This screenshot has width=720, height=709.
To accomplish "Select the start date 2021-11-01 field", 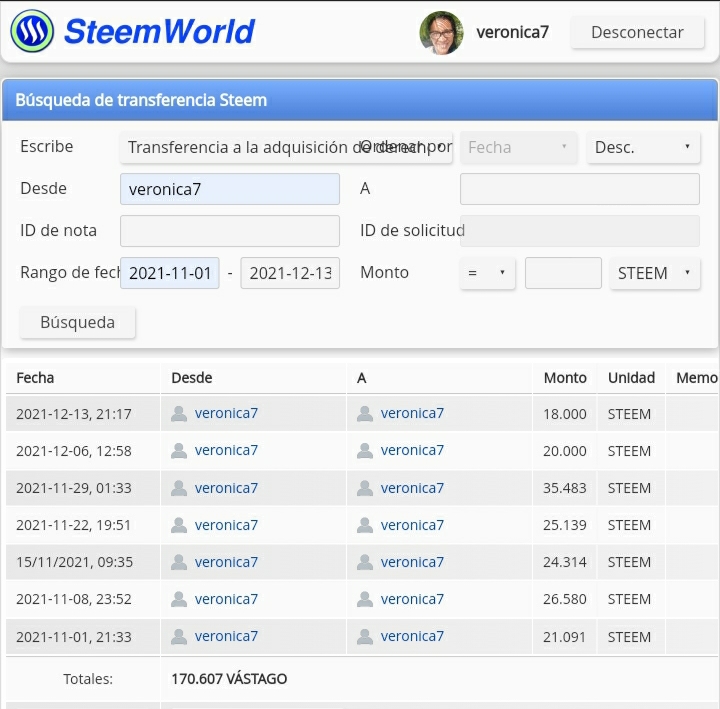I will pyautogui.click(x=169, y=273).
